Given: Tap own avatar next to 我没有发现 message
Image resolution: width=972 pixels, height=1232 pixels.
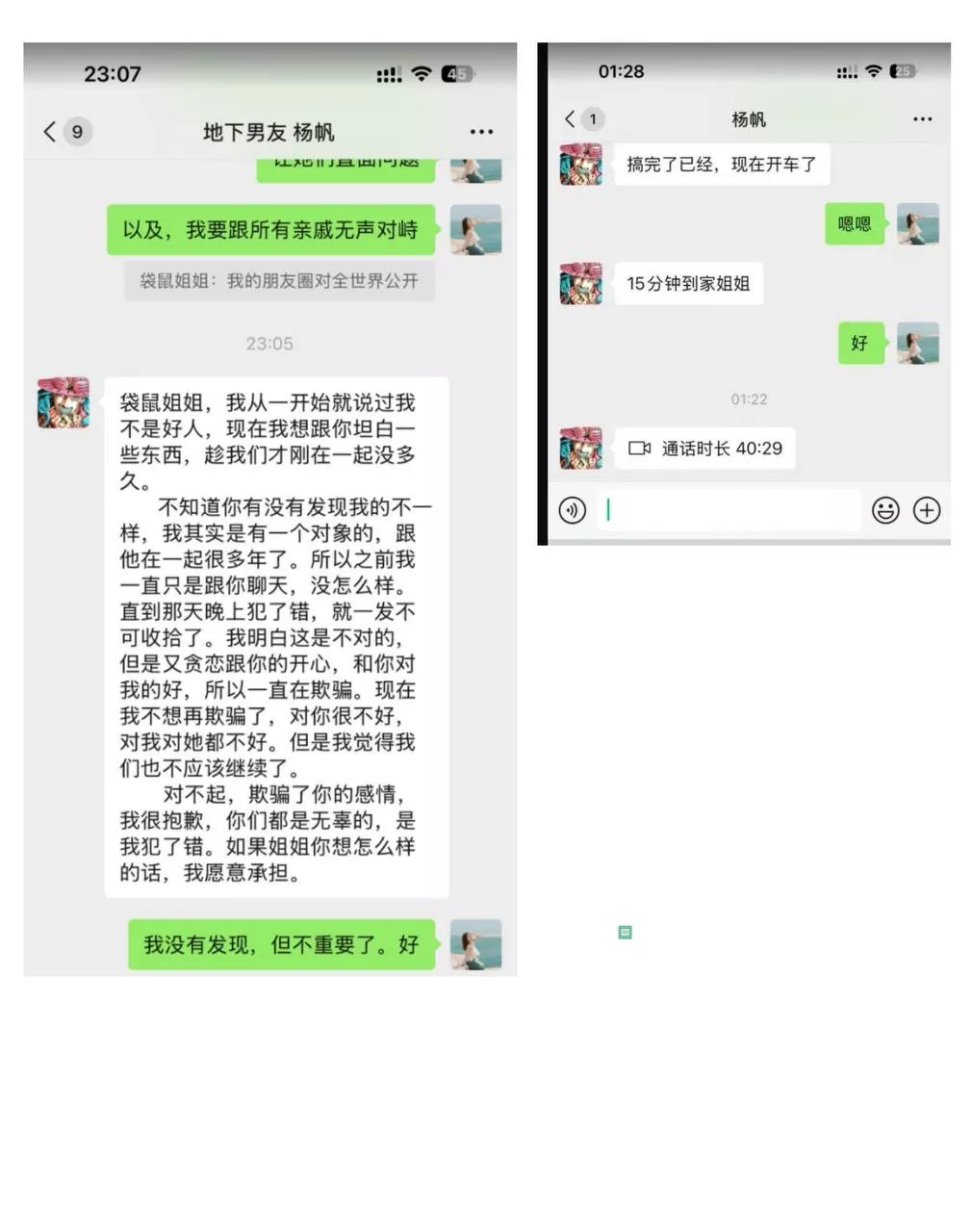Looking at the screenshot, I should [x=475, y=944].
